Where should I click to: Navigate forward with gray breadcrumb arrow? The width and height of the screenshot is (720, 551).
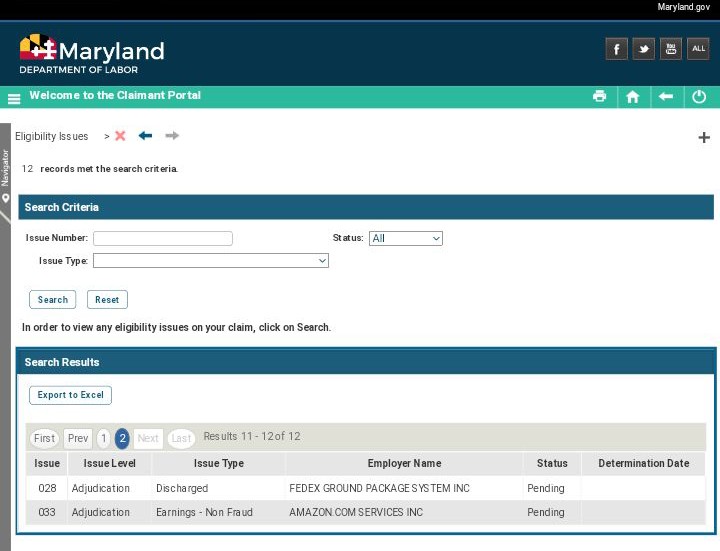click(x=172, y=135)
